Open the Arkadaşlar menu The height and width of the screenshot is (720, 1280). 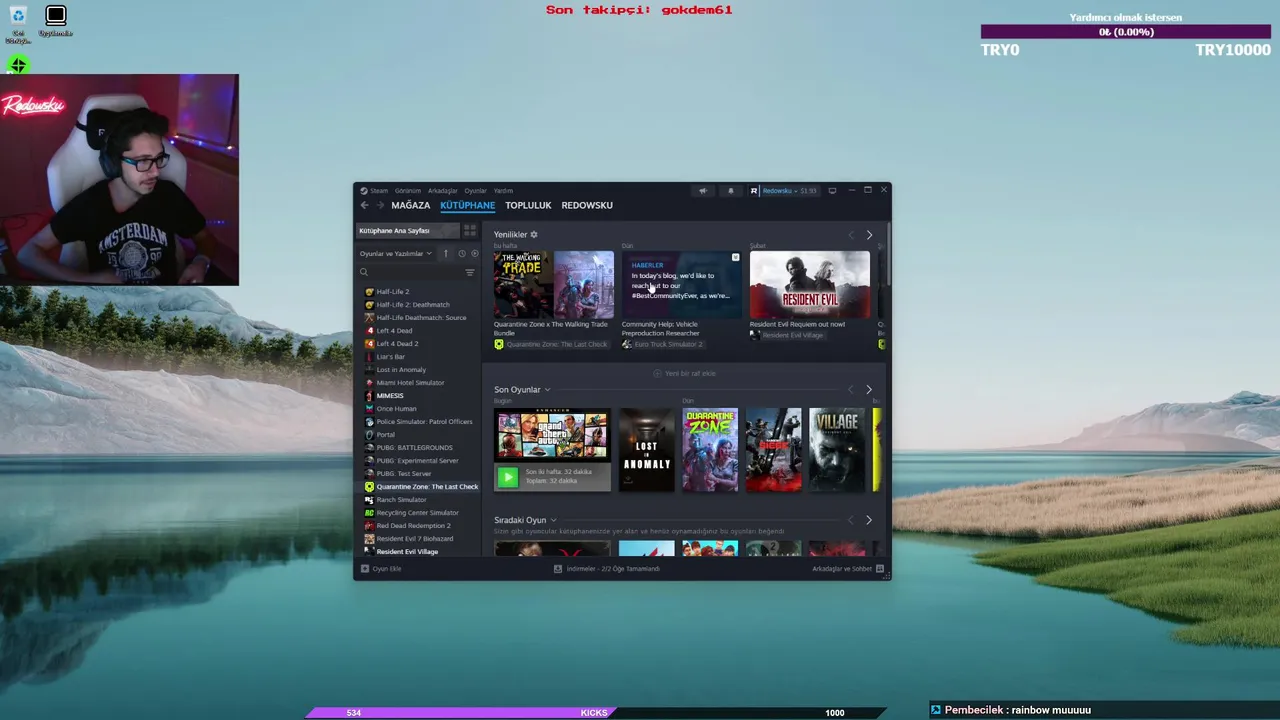(x=443, y=190)
